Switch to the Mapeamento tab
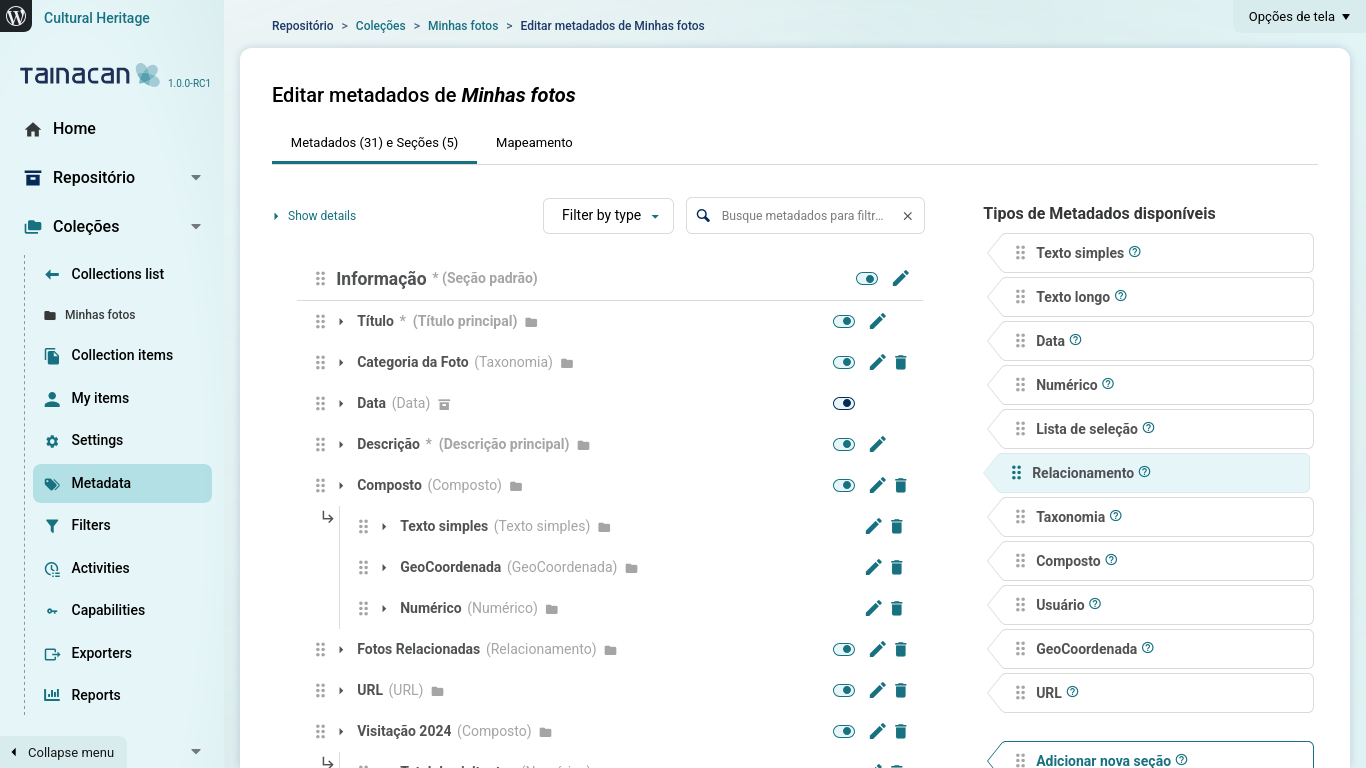This screenshot has height=768, width=1366. point(533,142)
